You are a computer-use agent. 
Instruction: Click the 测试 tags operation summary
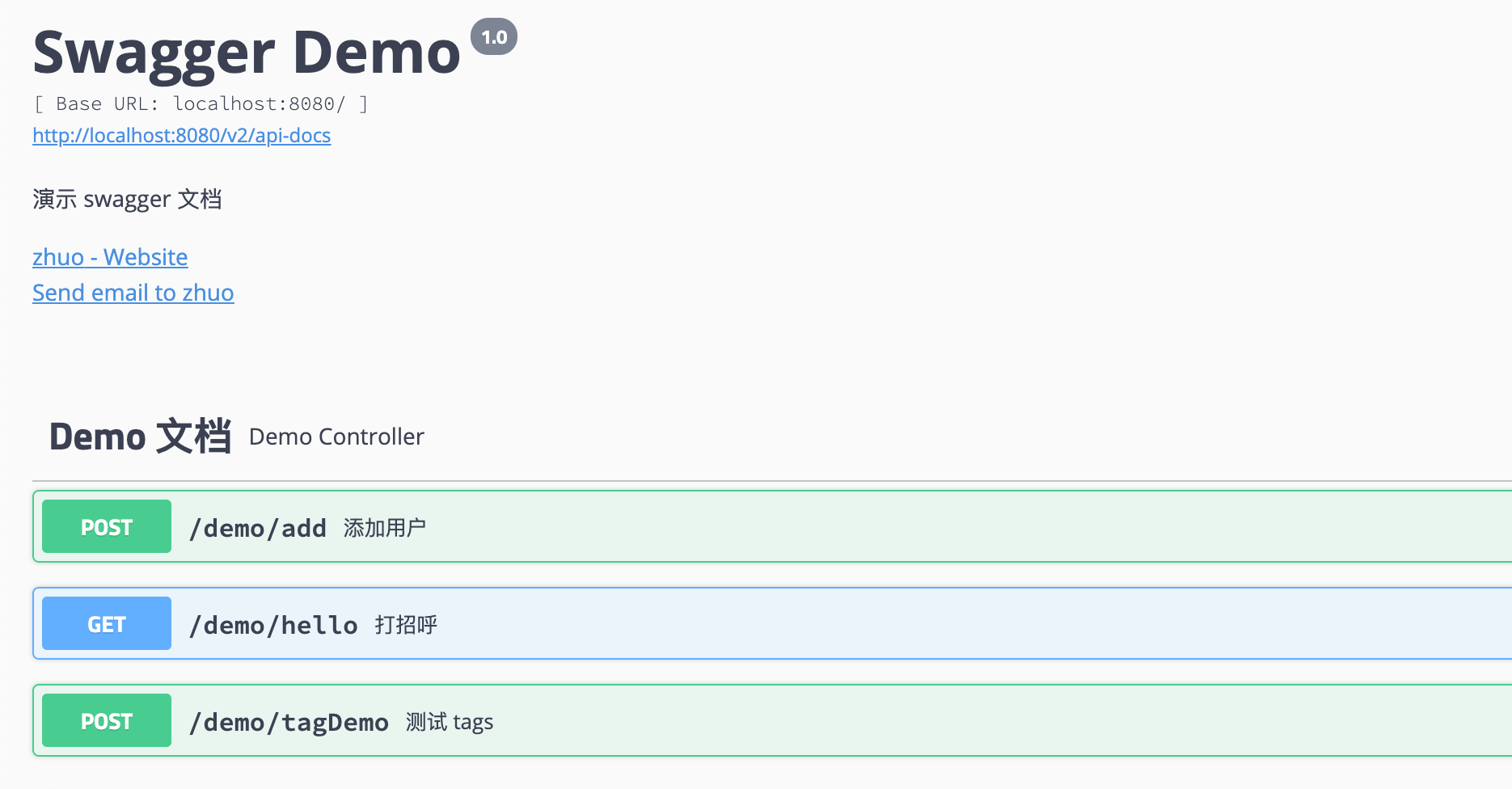(x=450, y=722)
